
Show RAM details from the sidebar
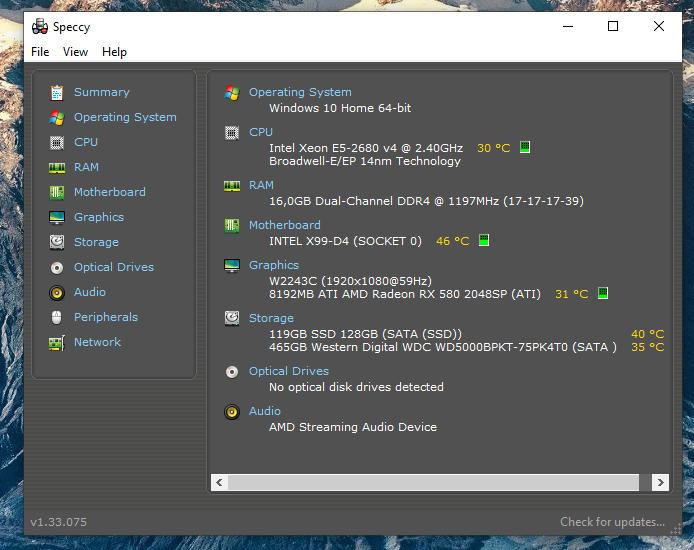[86, 167]
